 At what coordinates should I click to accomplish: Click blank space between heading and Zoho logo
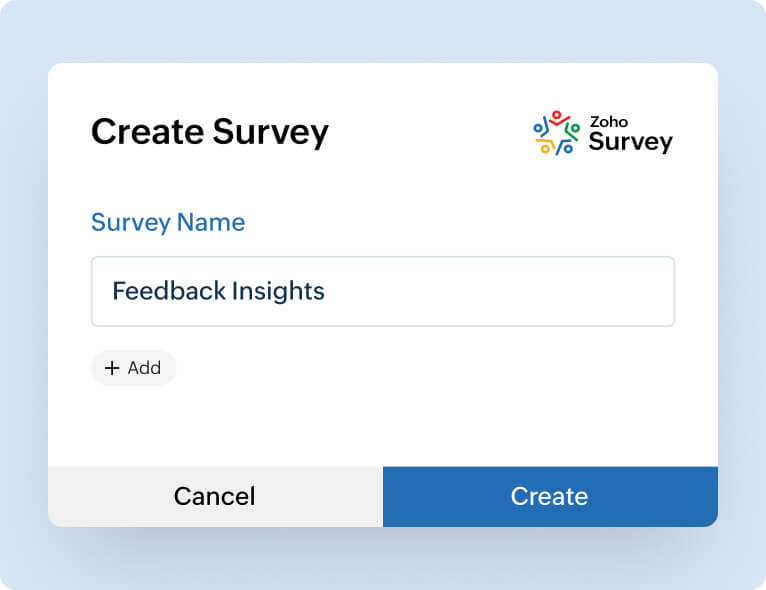pyautogui.click(x=430, y=132)
